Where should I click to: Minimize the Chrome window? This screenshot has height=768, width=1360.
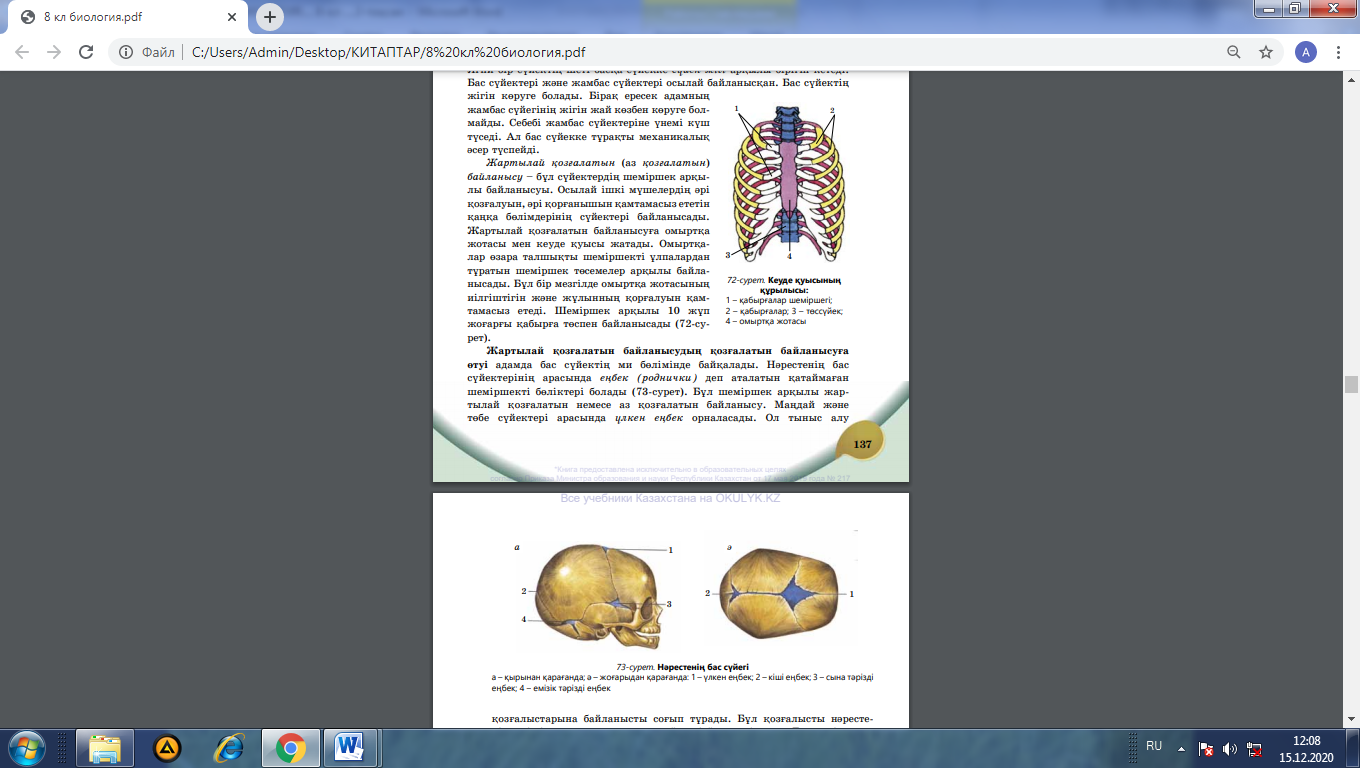tap(1269, 9)
